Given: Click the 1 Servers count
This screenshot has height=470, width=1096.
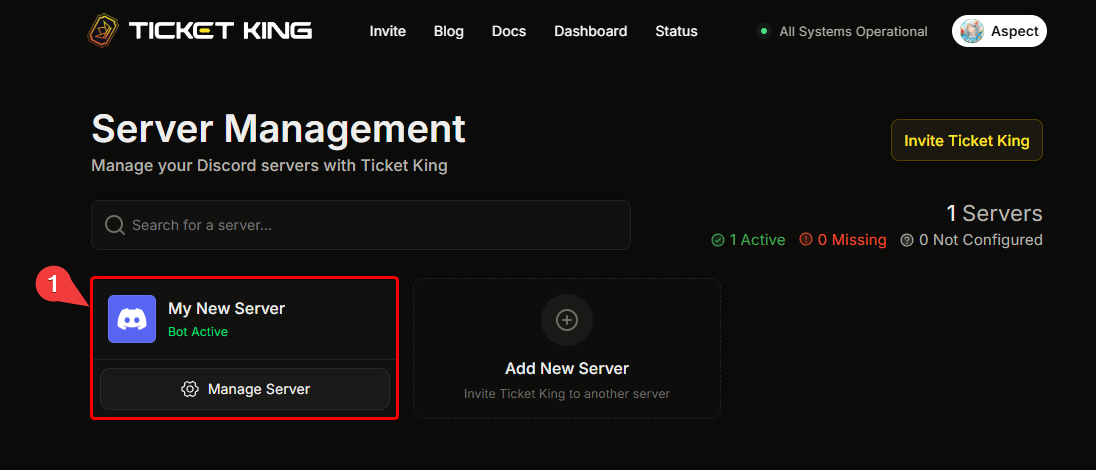Looking at the screenshot, I should [x=994, y=213].
